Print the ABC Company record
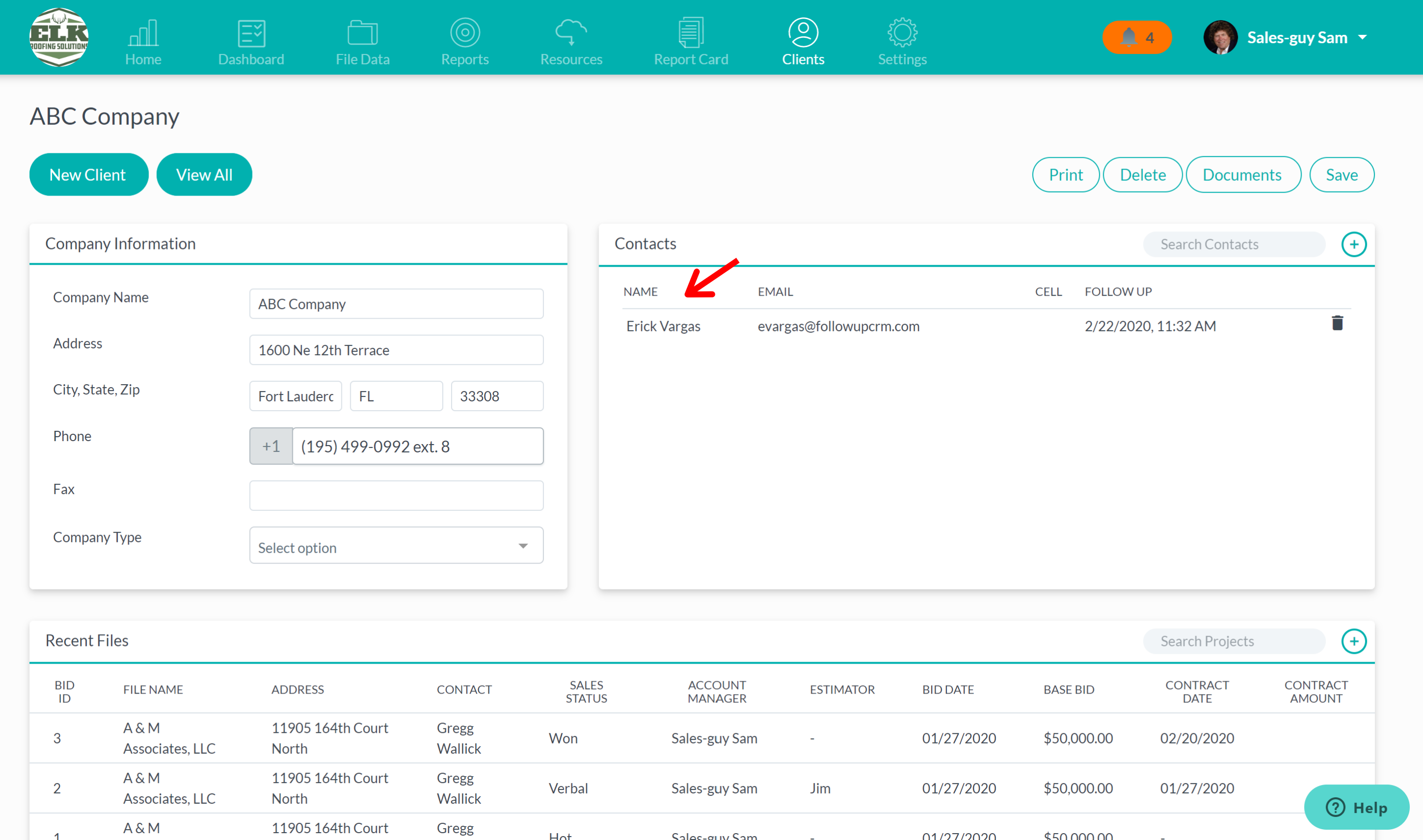 click(x=1065, y=174)
